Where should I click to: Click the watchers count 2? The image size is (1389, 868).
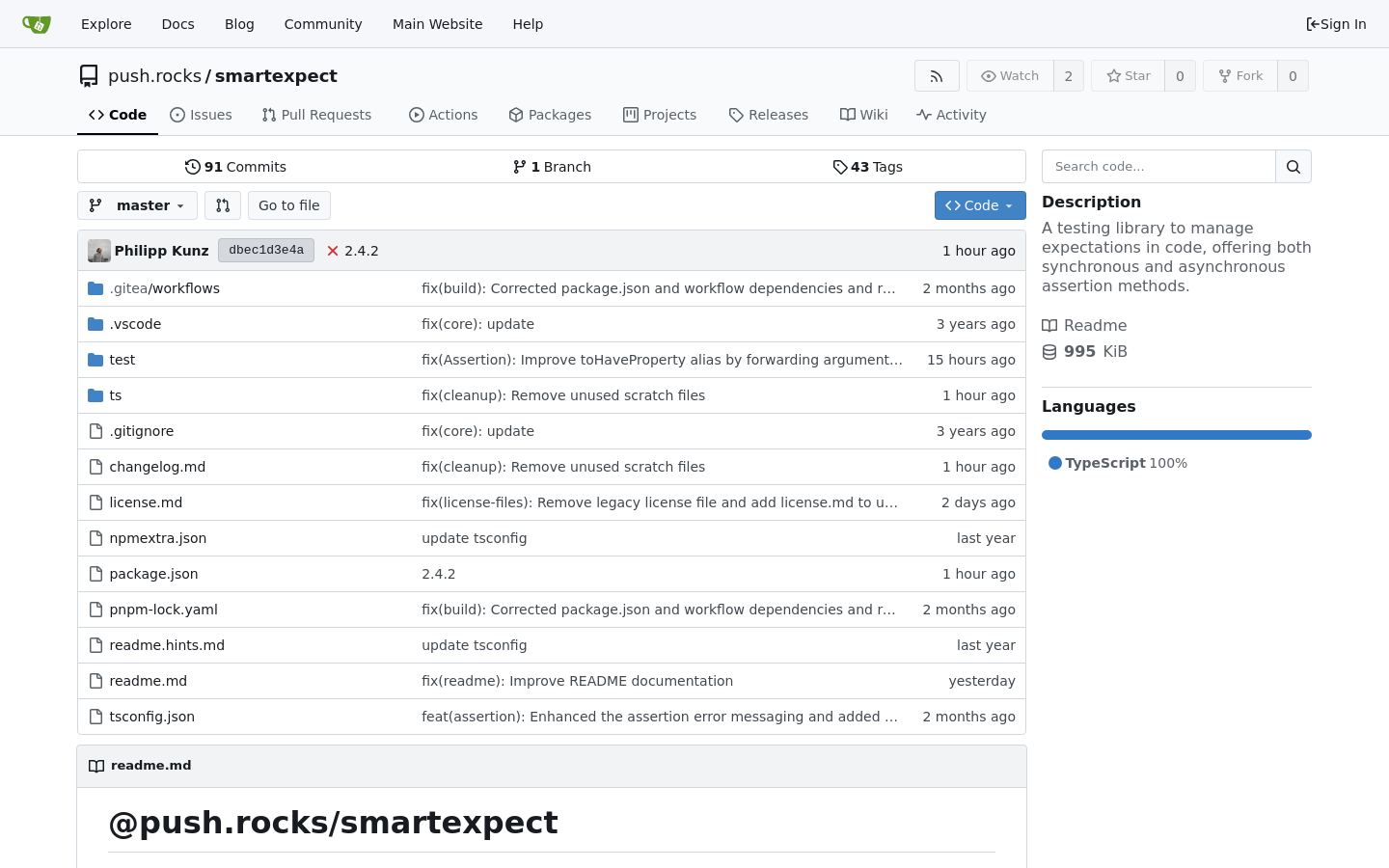coord(1069,76)
